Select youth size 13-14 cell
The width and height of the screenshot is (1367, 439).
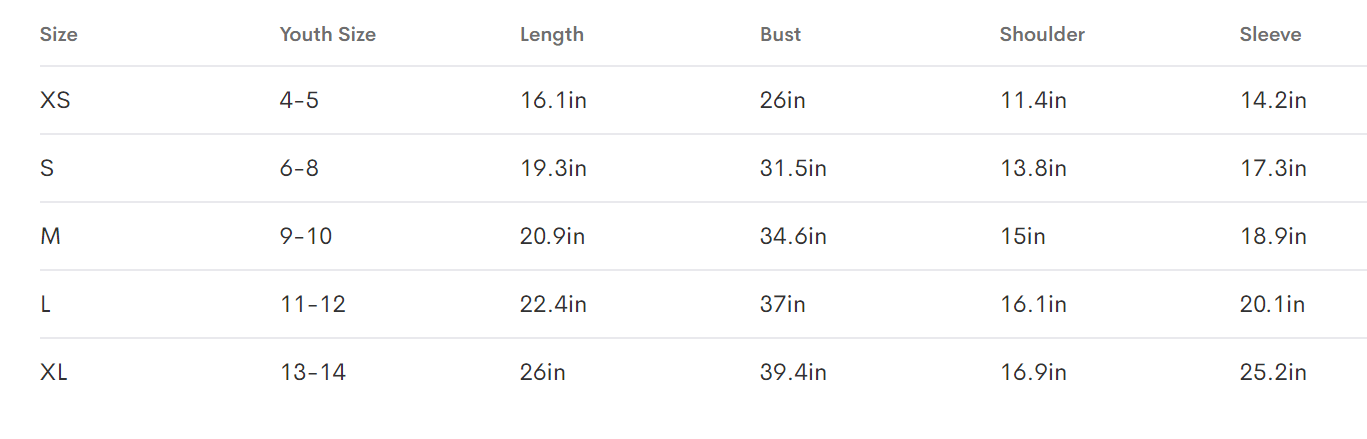click(313, 372)
